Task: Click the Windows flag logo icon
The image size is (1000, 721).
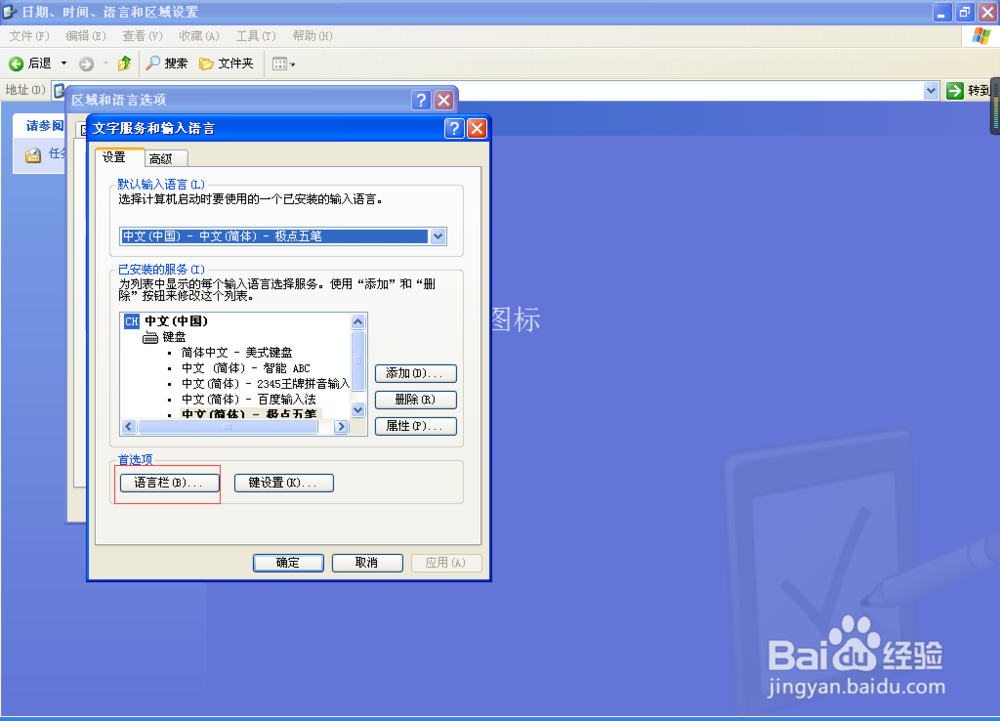Action: (x=981, y=36)
